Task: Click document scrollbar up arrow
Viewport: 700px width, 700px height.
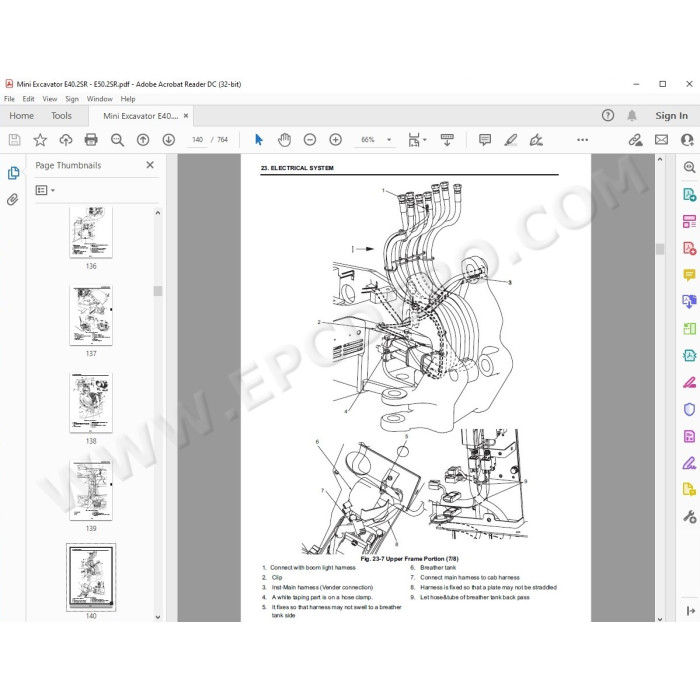Action: point(660,159)
